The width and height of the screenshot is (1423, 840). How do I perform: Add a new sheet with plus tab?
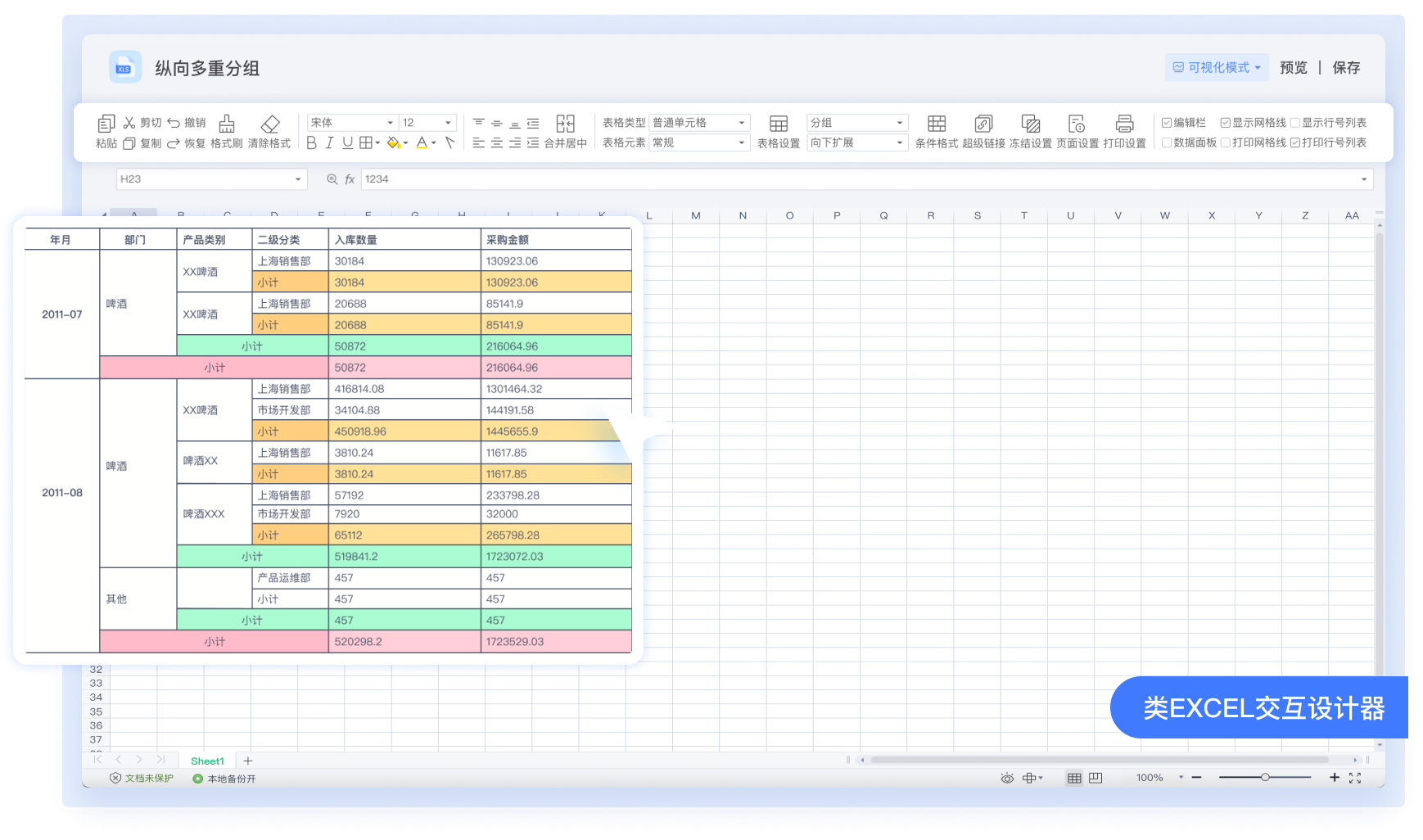(x=248, y=761)
